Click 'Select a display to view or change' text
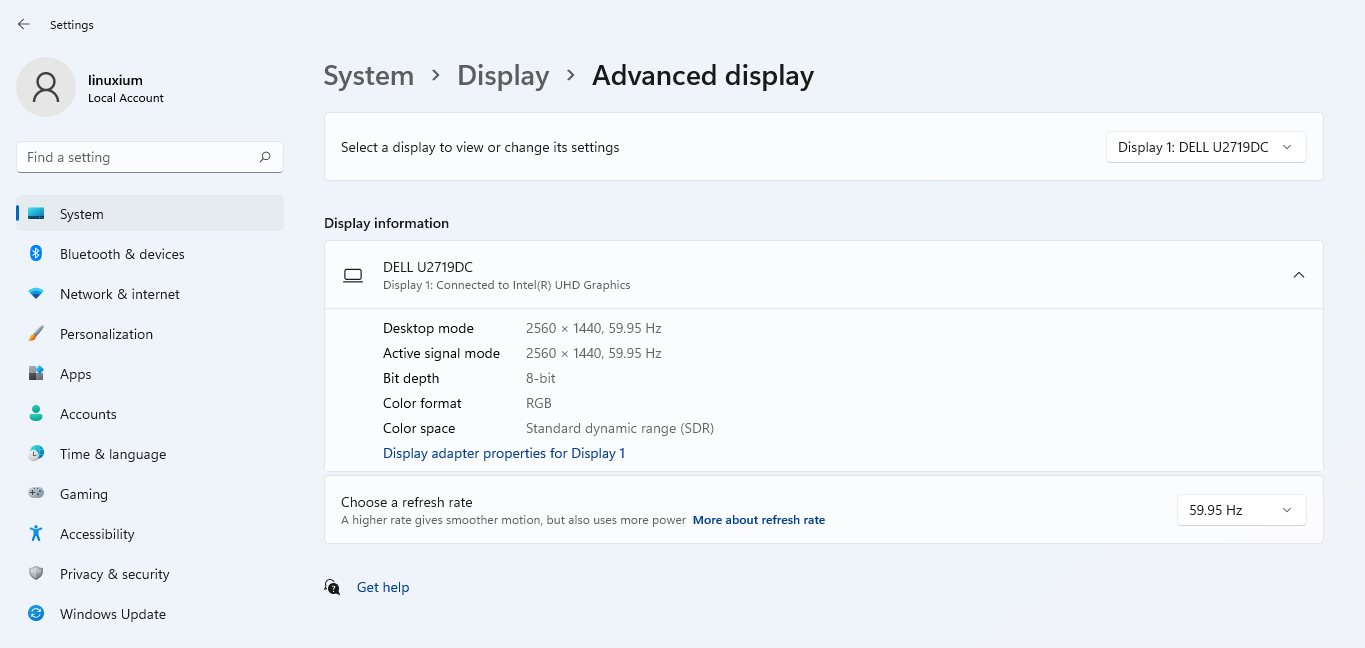1365x648 pixels. click(480, 147)
